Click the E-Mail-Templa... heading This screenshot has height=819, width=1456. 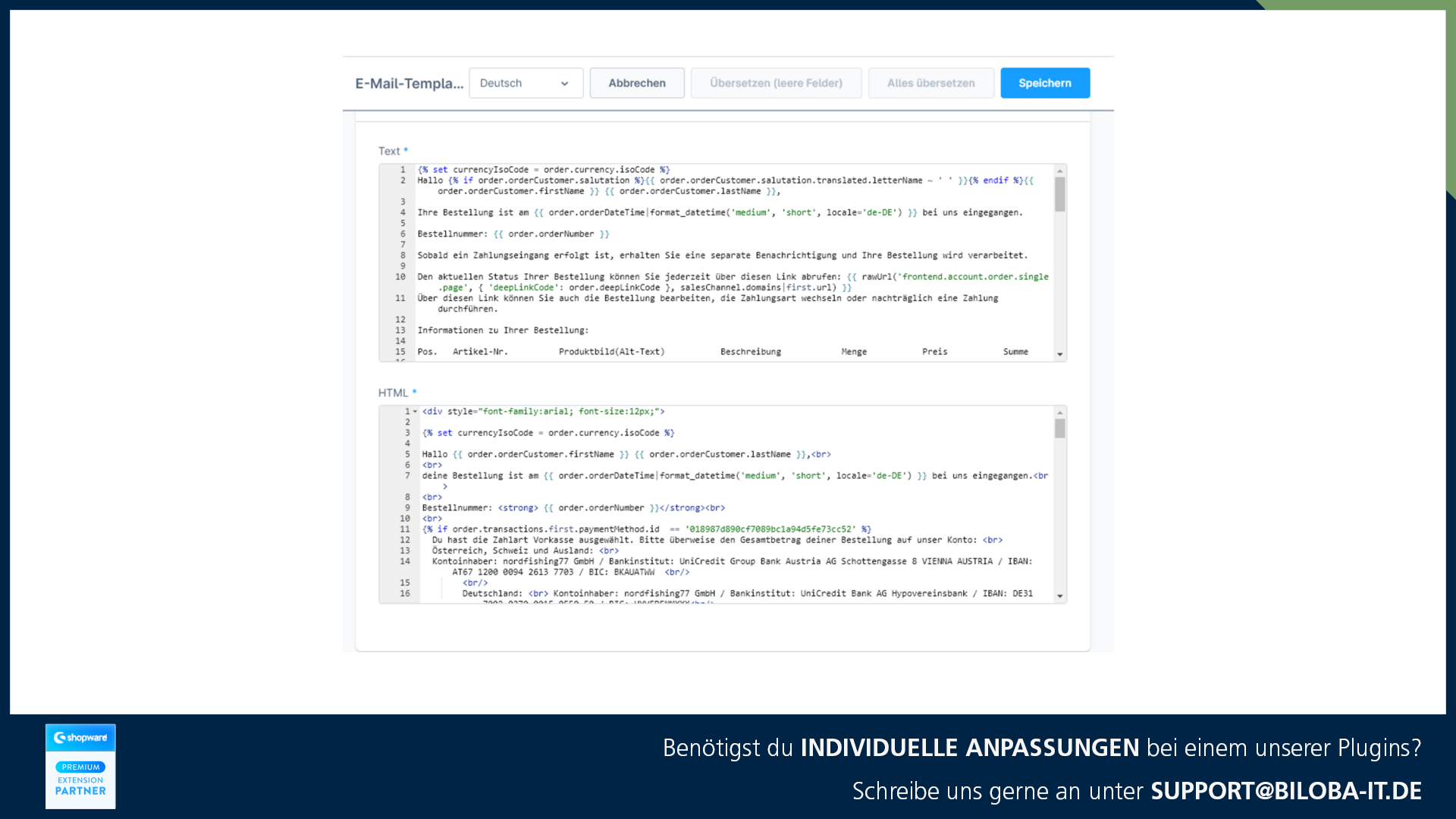click(409, 83)
